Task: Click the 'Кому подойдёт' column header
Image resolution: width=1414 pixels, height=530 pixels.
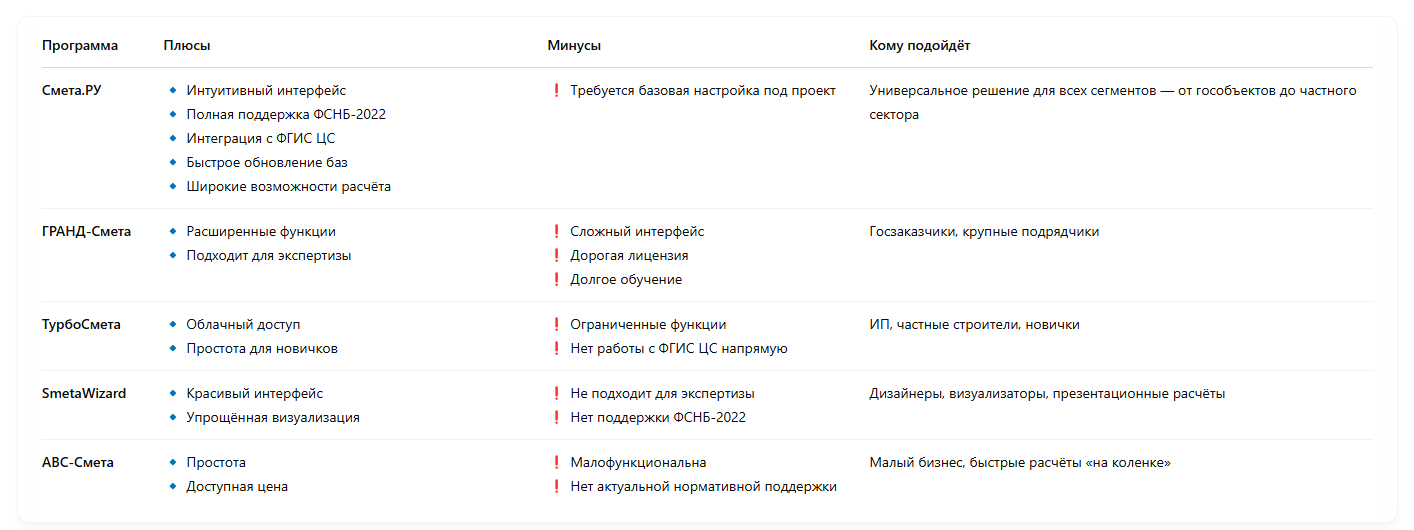Action: click(920, 45)
